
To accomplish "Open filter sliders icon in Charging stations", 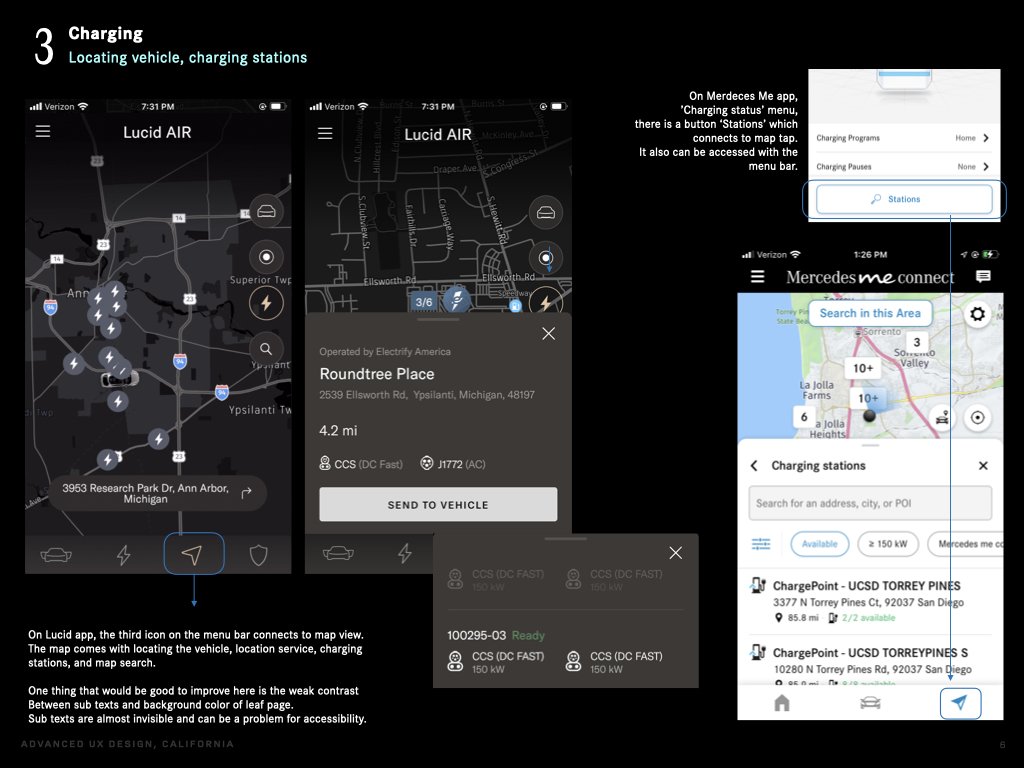I will click(x=761, y=543).
